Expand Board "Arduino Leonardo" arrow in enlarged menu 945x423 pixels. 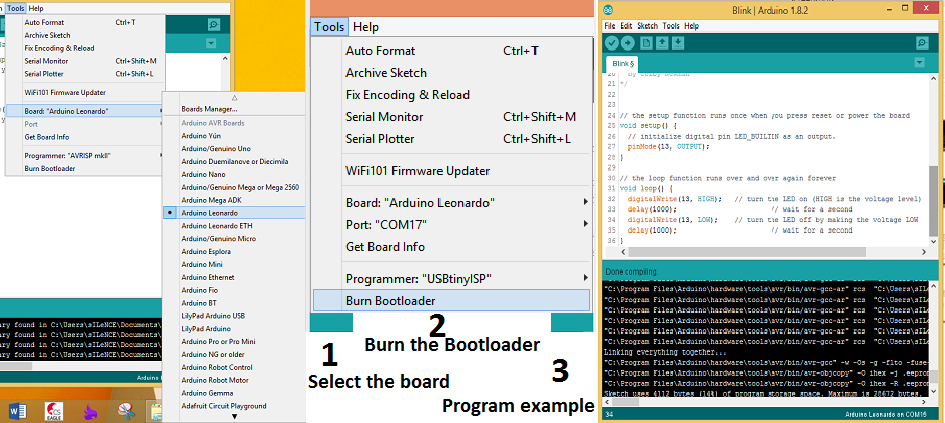(x=585, y=202)
